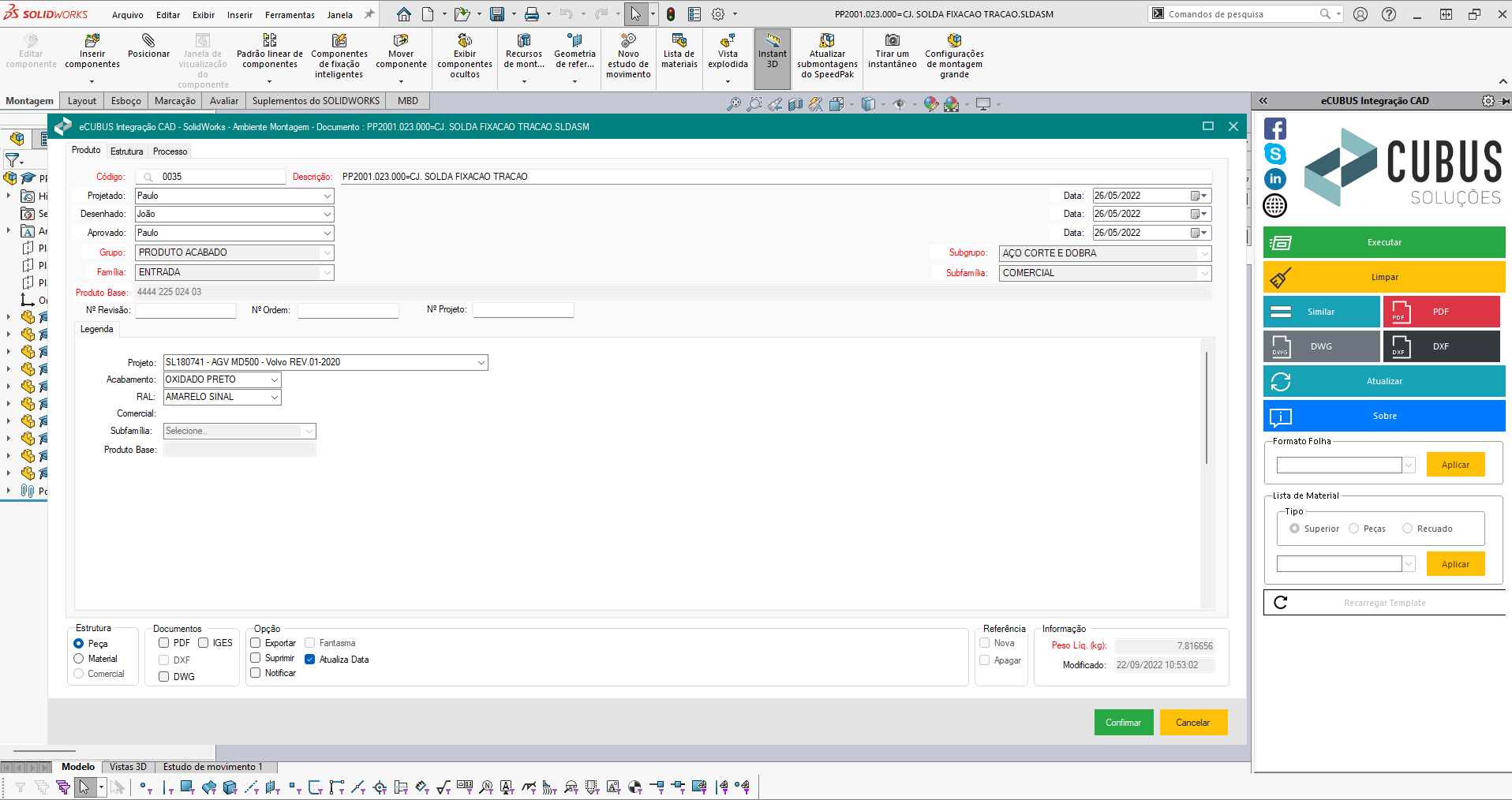Image resolution: width=1512 pixels, height=800 pixels.
Task: Enable the PDF document checkbox
Action: tap(164, 643)
